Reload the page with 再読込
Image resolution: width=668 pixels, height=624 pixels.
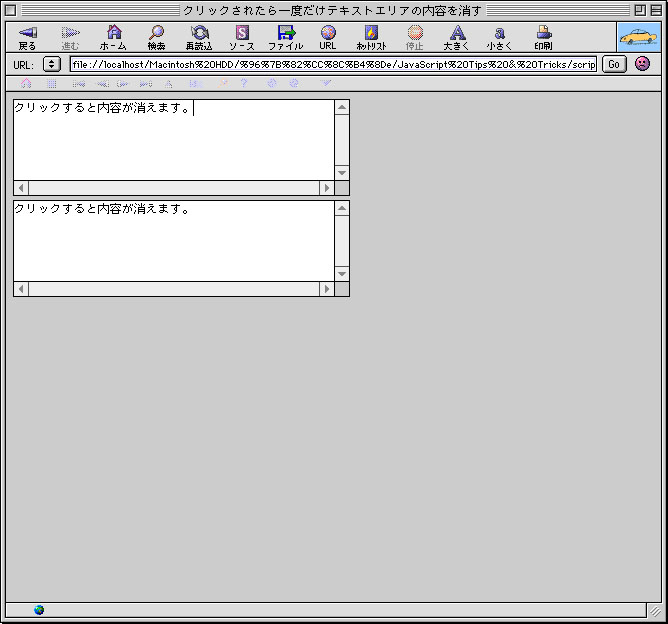(199, 37)
